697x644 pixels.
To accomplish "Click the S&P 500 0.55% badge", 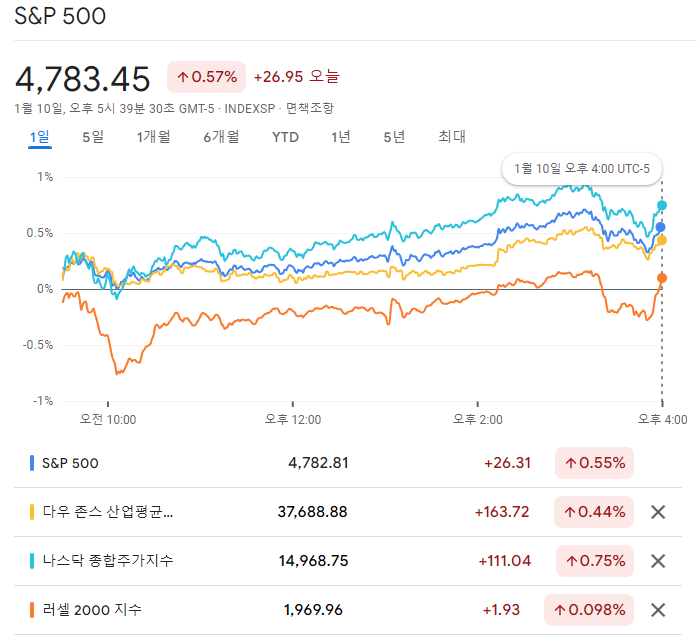I will point(594,463).
